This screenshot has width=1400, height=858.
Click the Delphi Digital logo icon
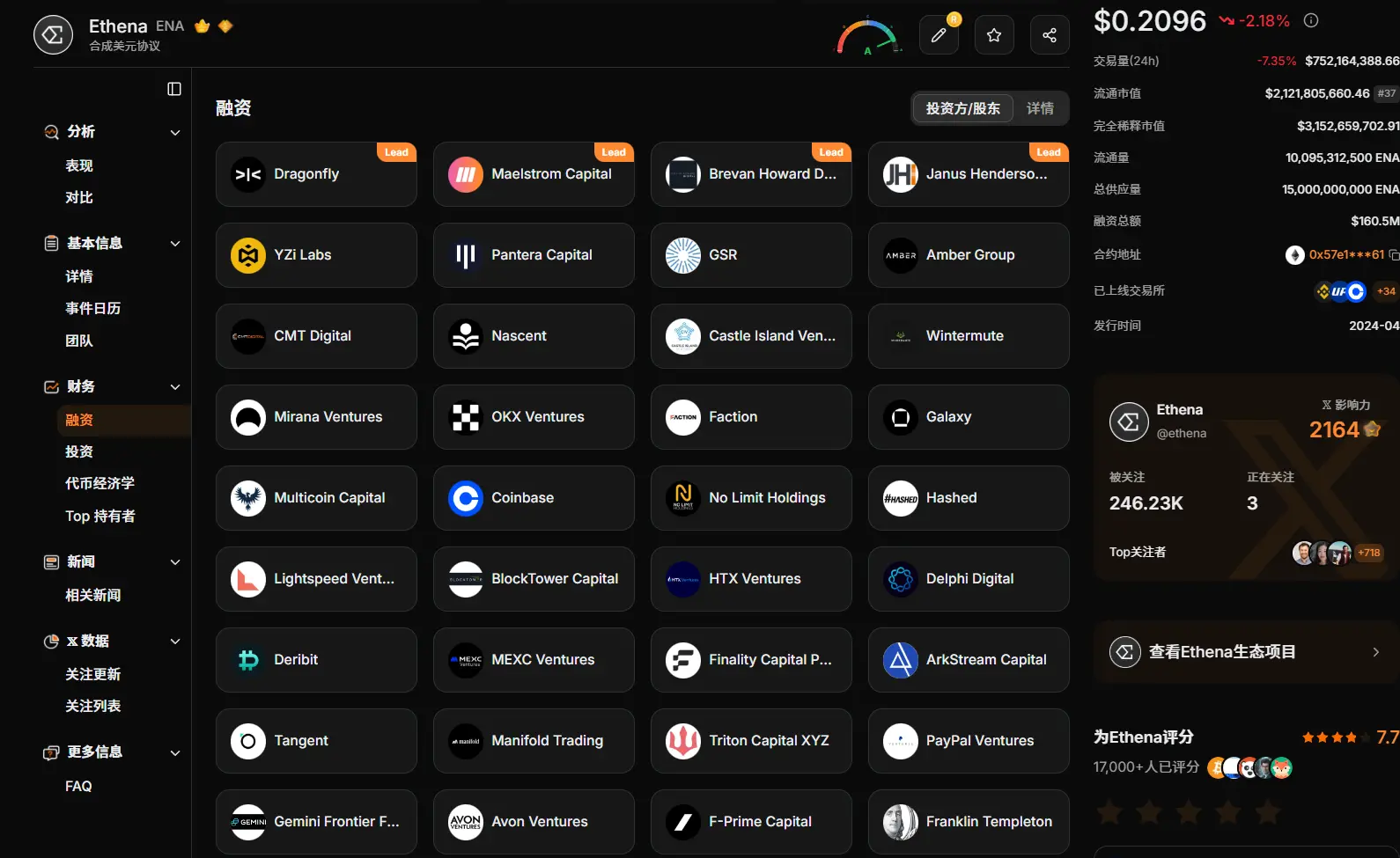[x=901, y=579]
